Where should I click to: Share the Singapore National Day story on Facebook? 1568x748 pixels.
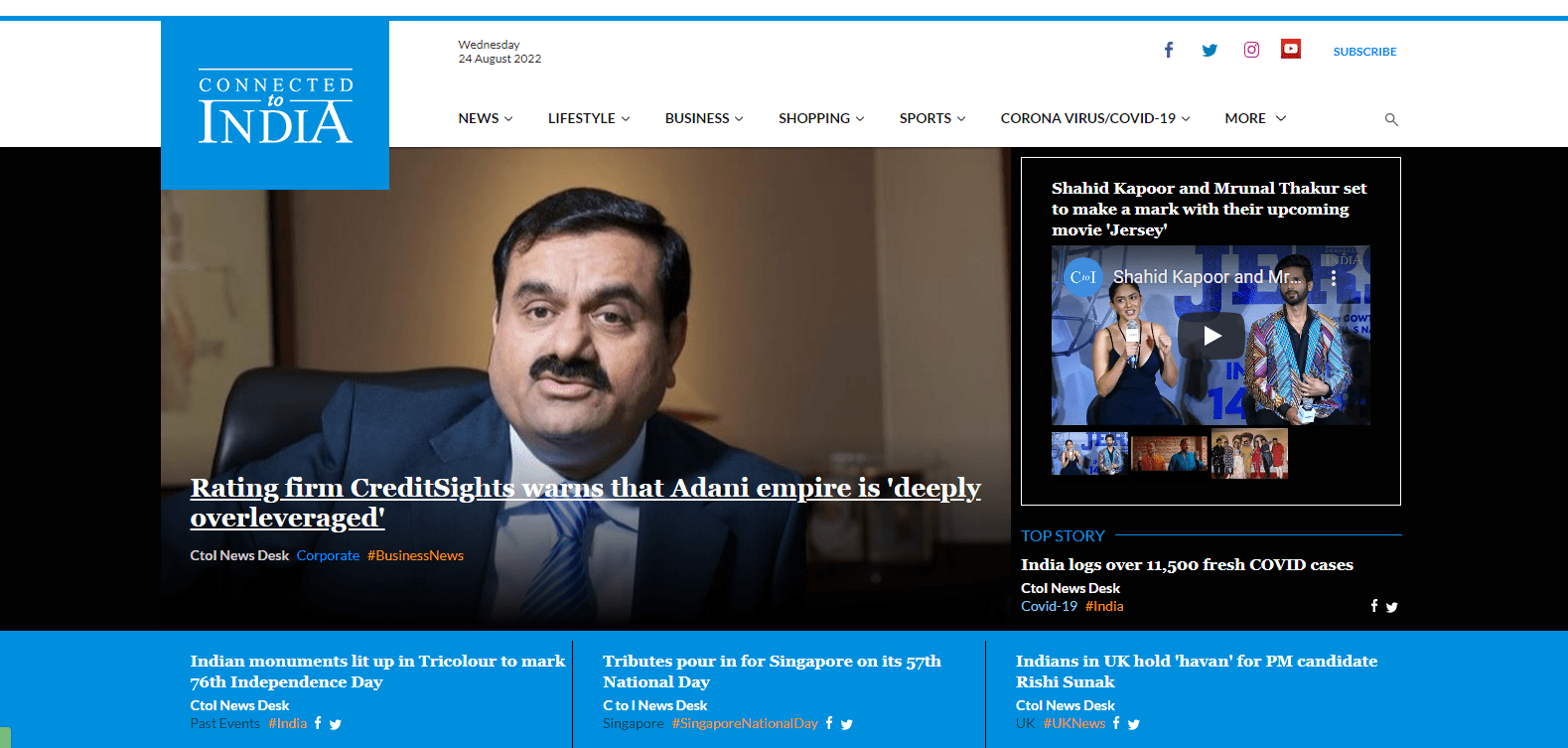[x=829, y=723]
